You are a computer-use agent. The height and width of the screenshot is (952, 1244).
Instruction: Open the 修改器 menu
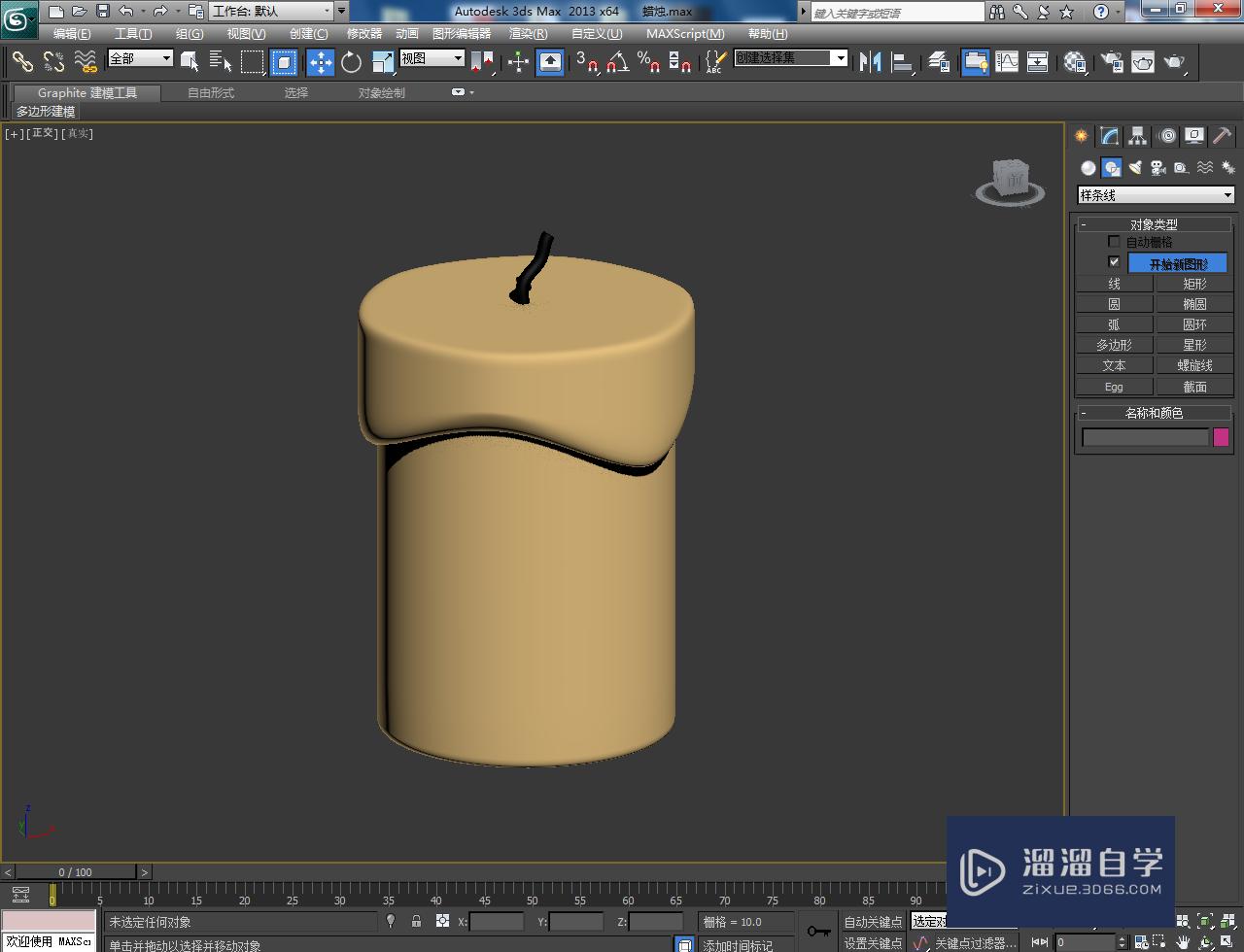(364, 33)
